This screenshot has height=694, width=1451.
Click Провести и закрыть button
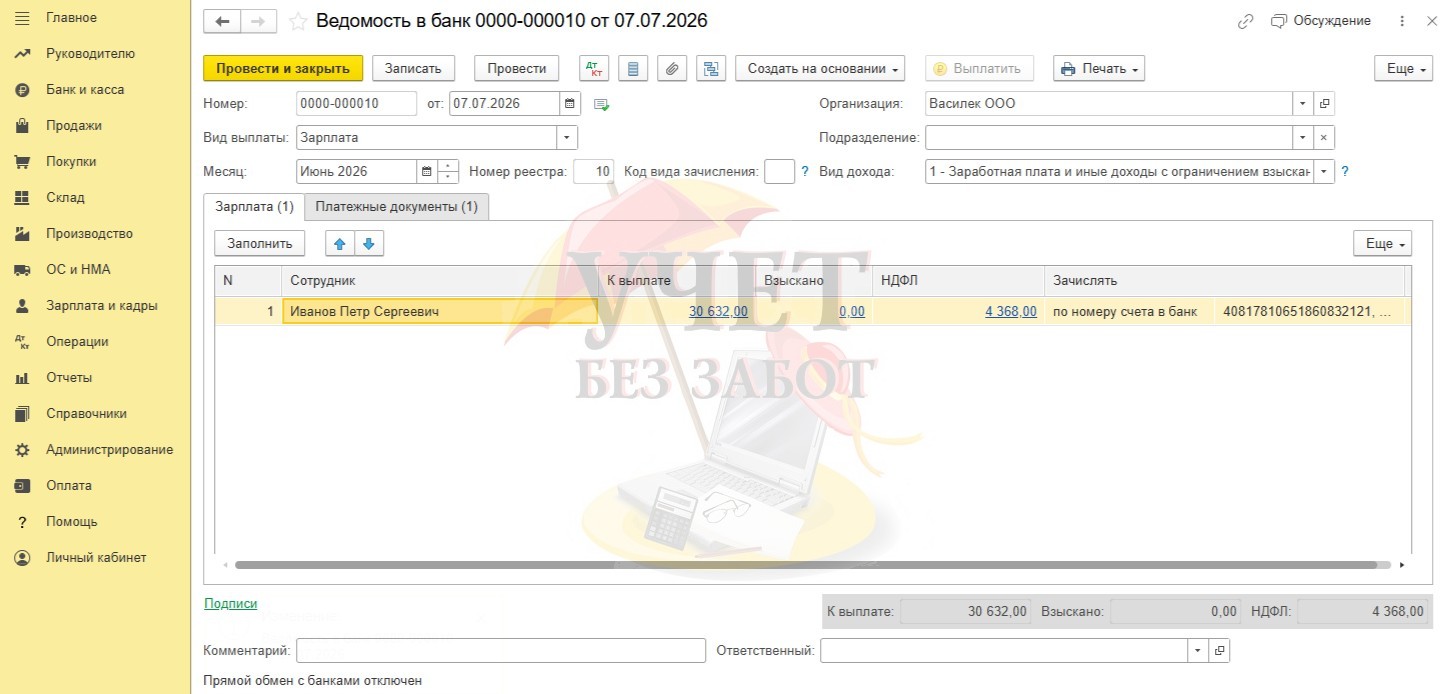point(283,69)
